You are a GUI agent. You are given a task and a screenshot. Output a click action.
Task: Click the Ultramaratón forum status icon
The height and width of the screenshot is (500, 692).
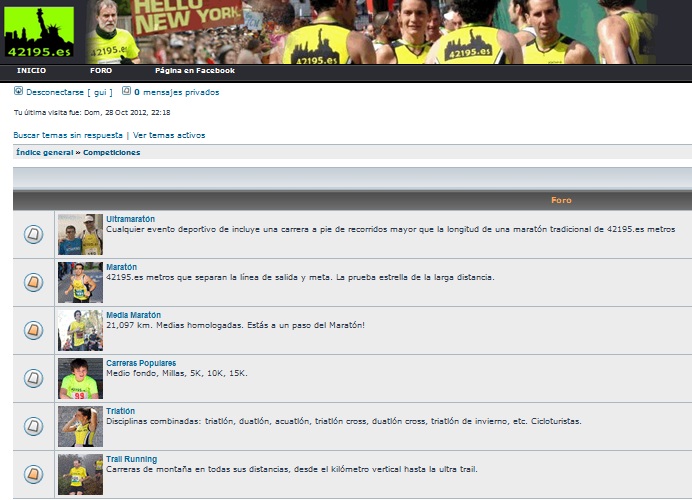[x=33, y=234]
